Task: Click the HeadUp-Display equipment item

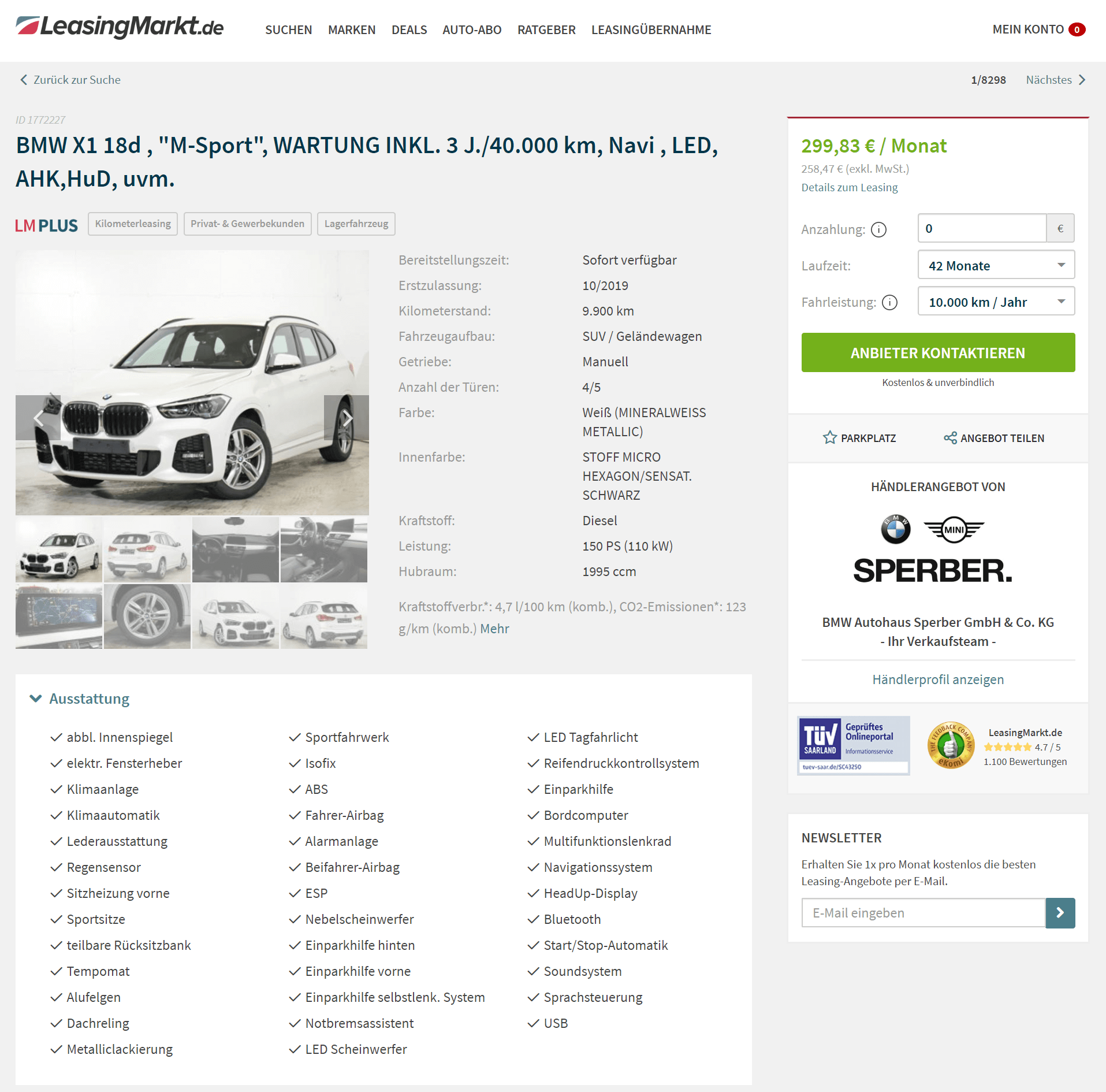Action: [590, 893]
